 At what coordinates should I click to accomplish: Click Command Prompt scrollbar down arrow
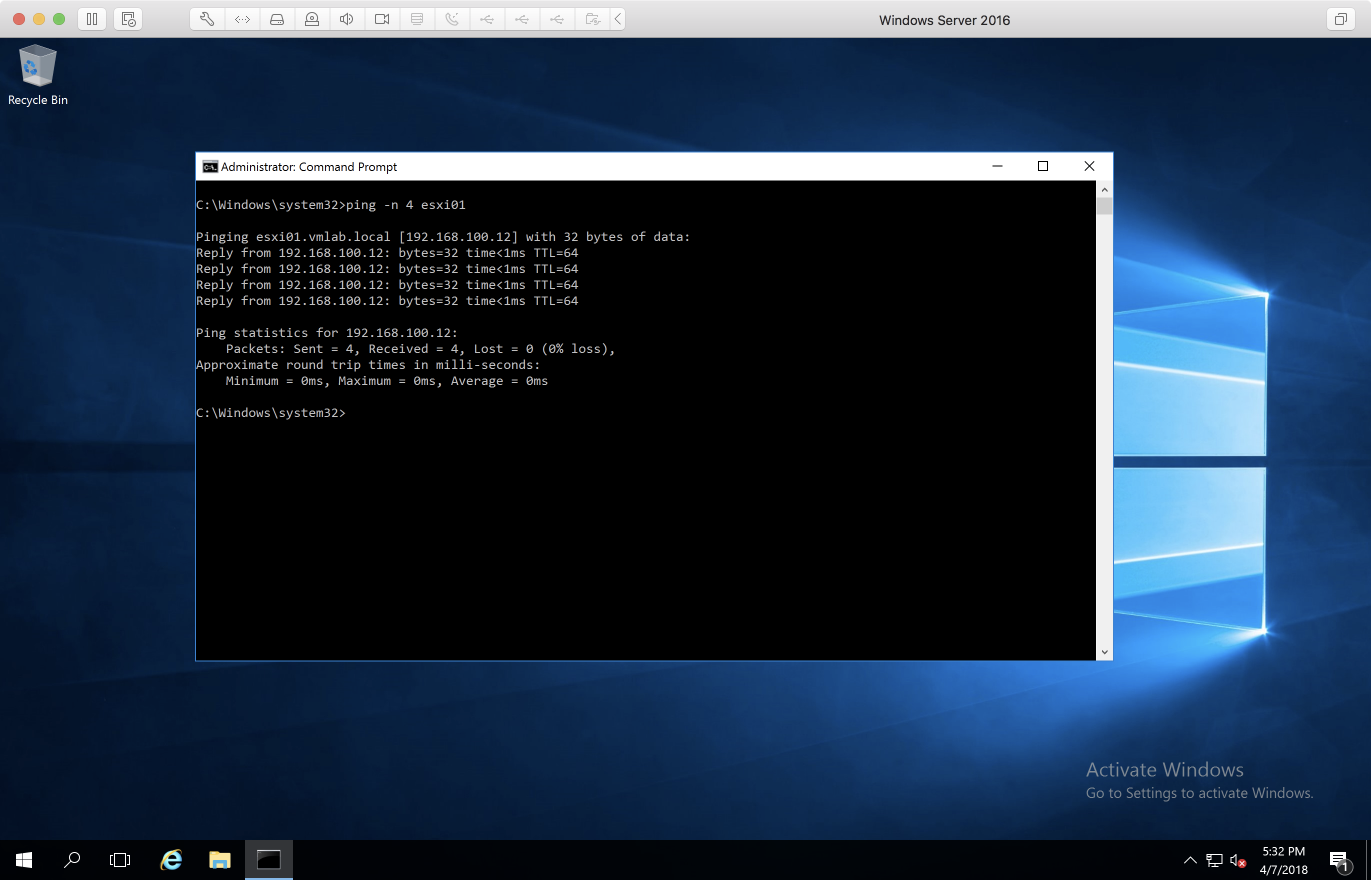tap(1104, 652)
